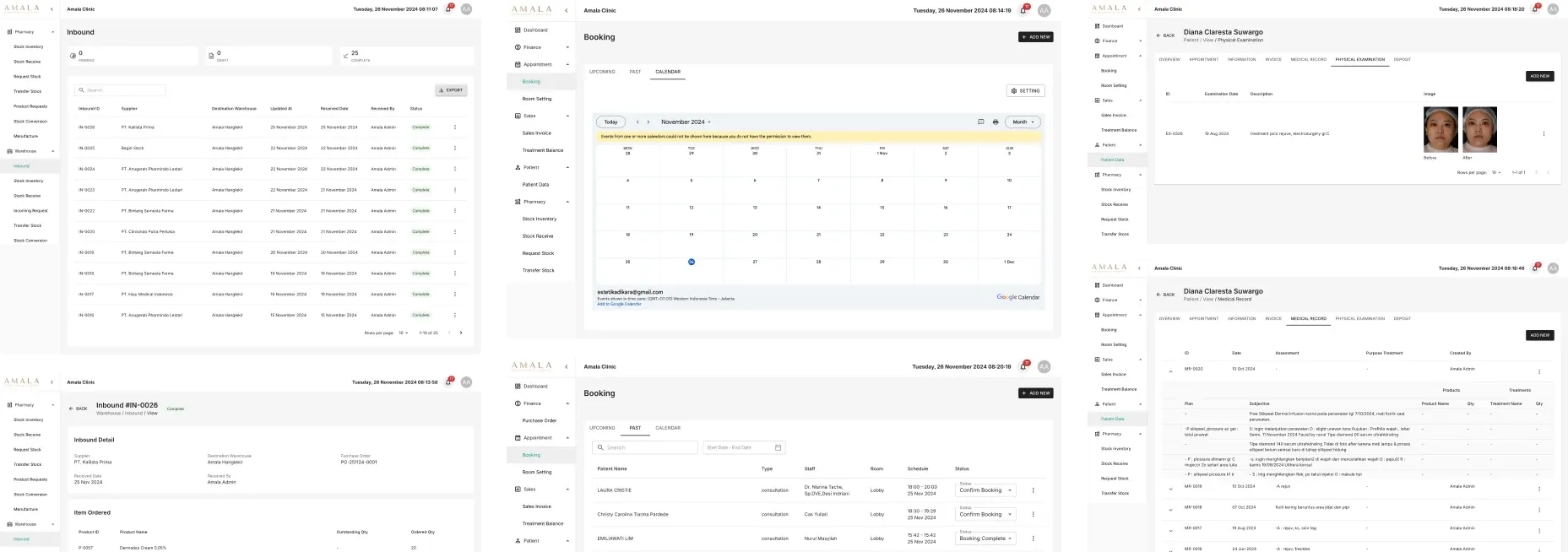Click calendar icon in Start Date - End Date field
1568x552 pixels.
778,447
